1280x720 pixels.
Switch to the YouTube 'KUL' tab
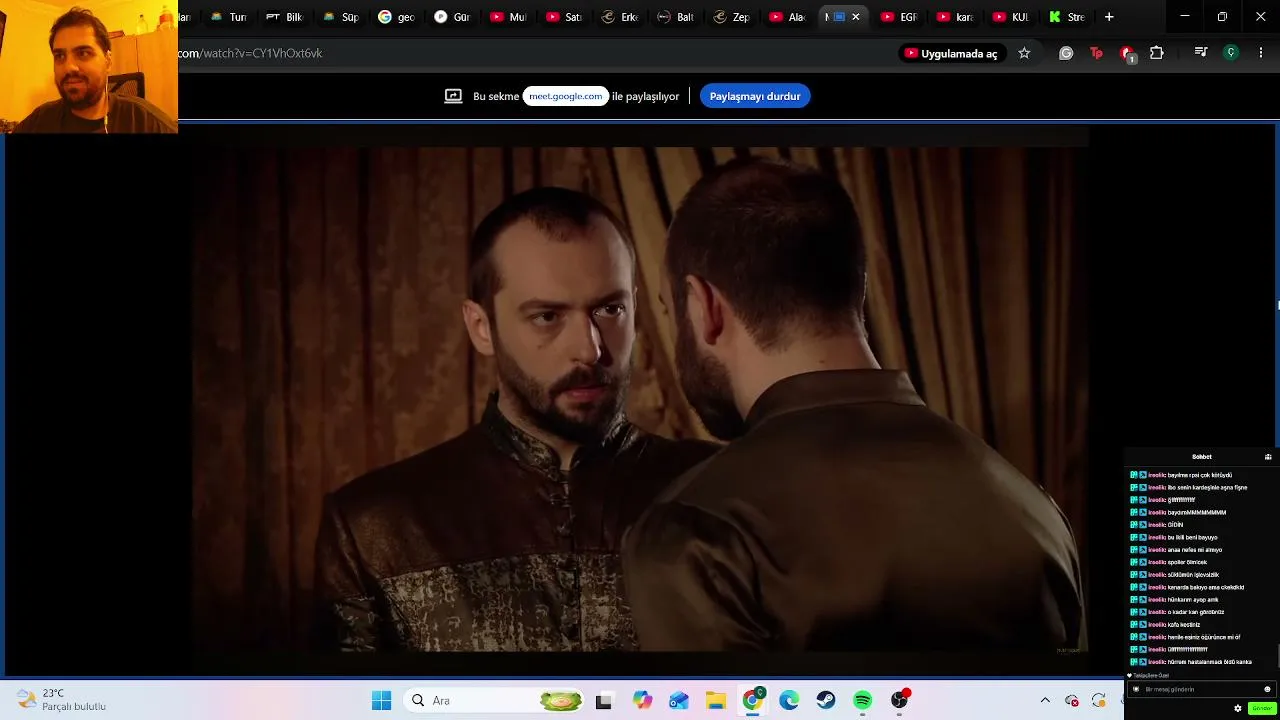[1011, 17]
